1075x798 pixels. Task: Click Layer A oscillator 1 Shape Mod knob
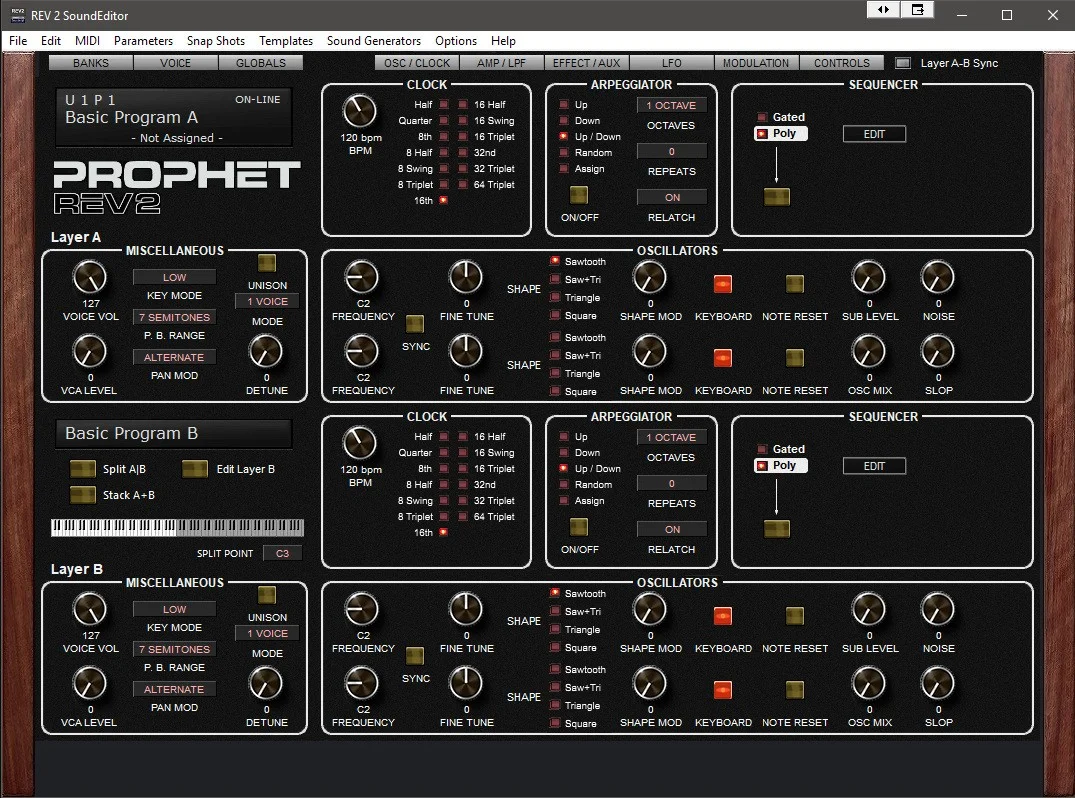coord(649,278)
